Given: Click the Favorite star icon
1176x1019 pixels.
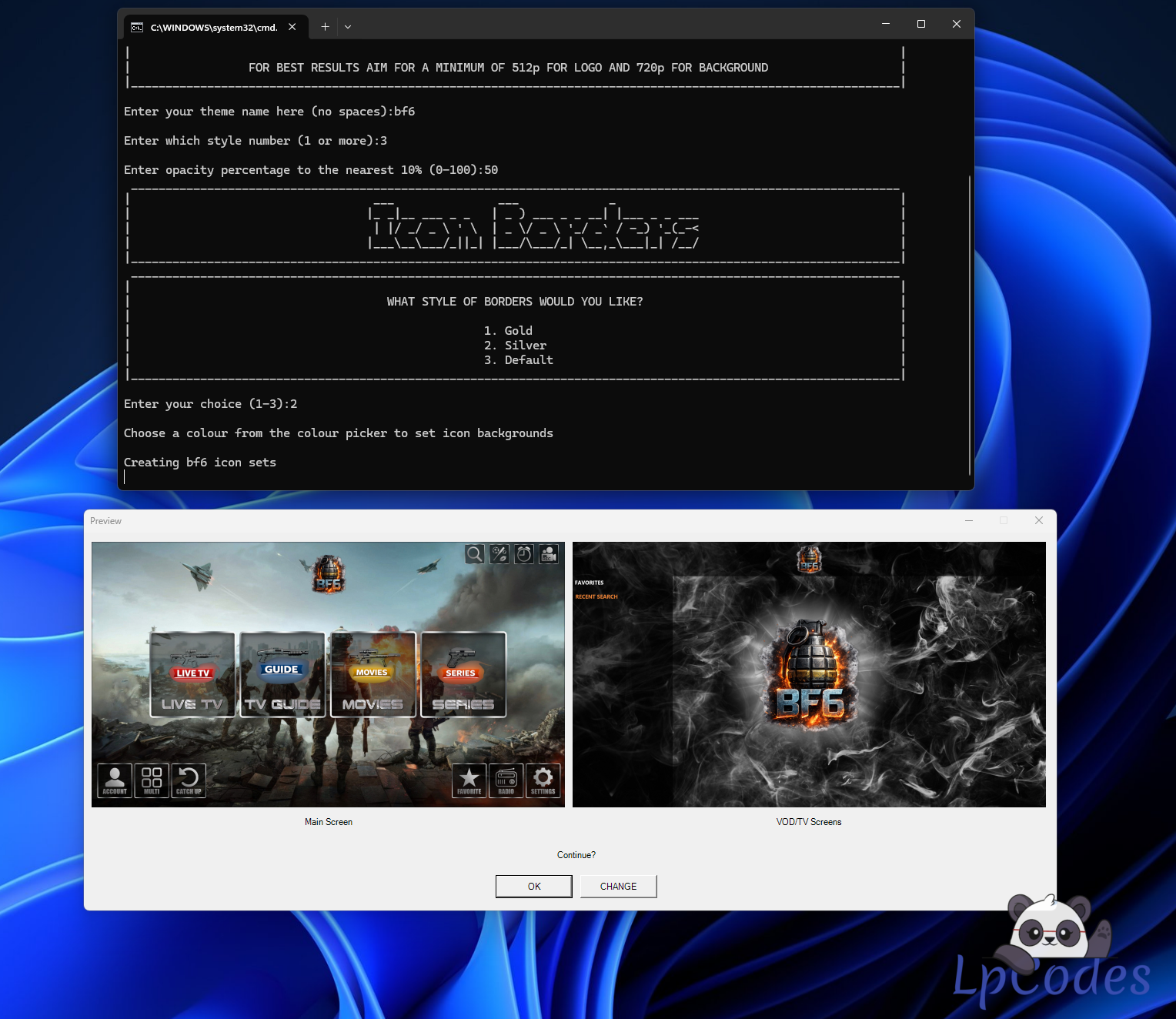Looking at the screenshot, I should pyautogui.click(x=469, y=780).
